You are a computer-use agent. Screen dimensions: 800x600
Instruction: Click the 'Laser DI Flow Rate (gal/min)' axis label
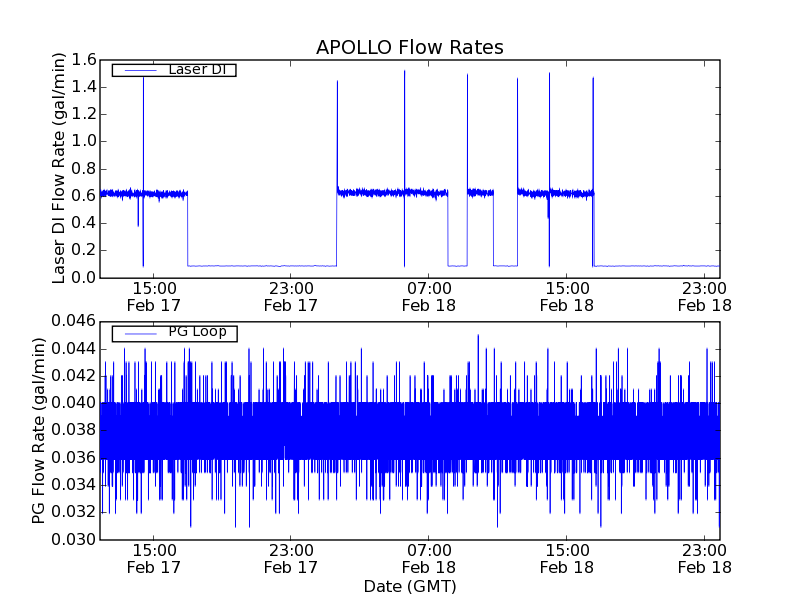click(x=59, y=168)
